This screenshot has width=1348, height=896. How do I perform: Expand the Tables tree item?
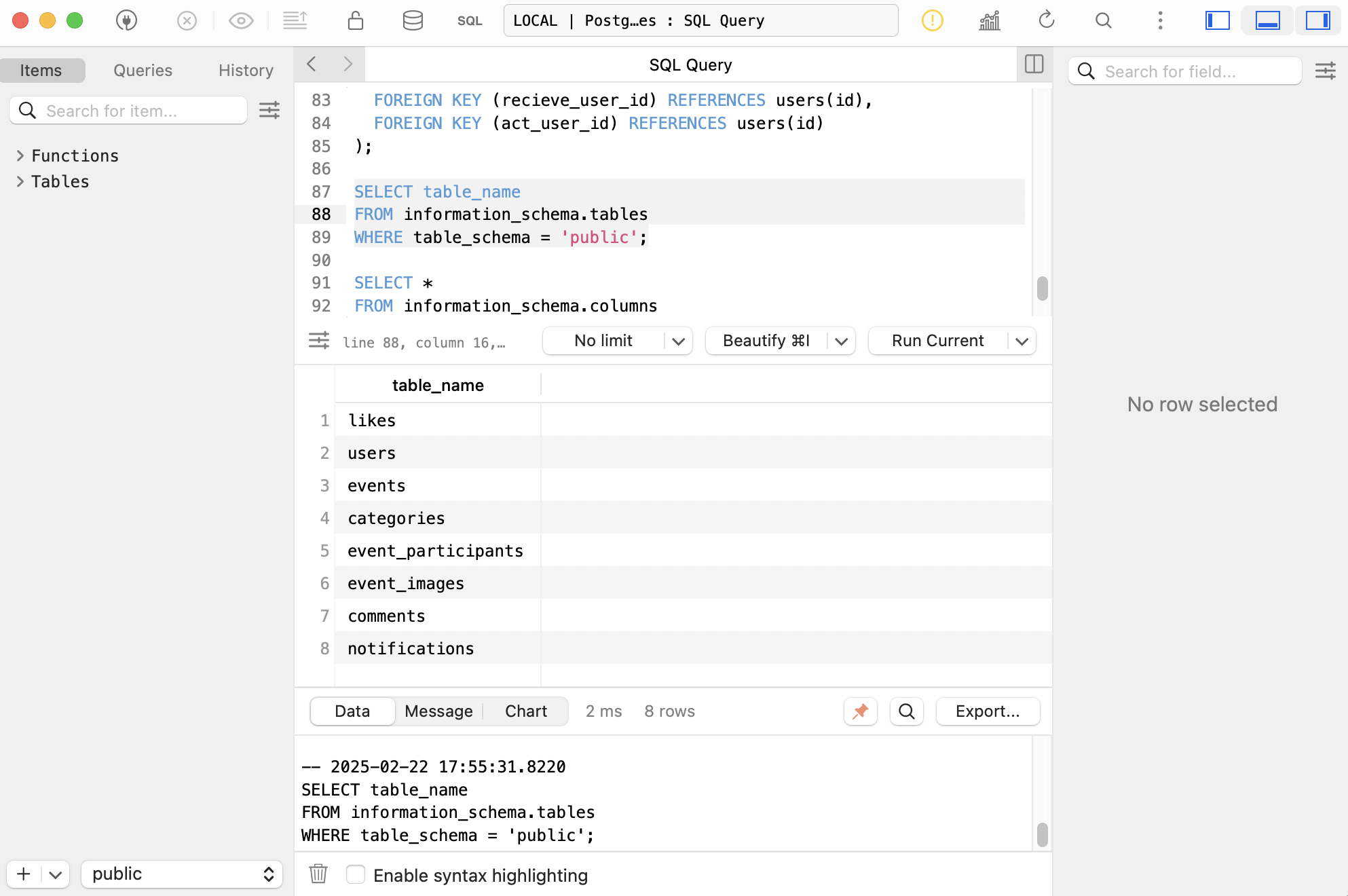pos(20,181)
